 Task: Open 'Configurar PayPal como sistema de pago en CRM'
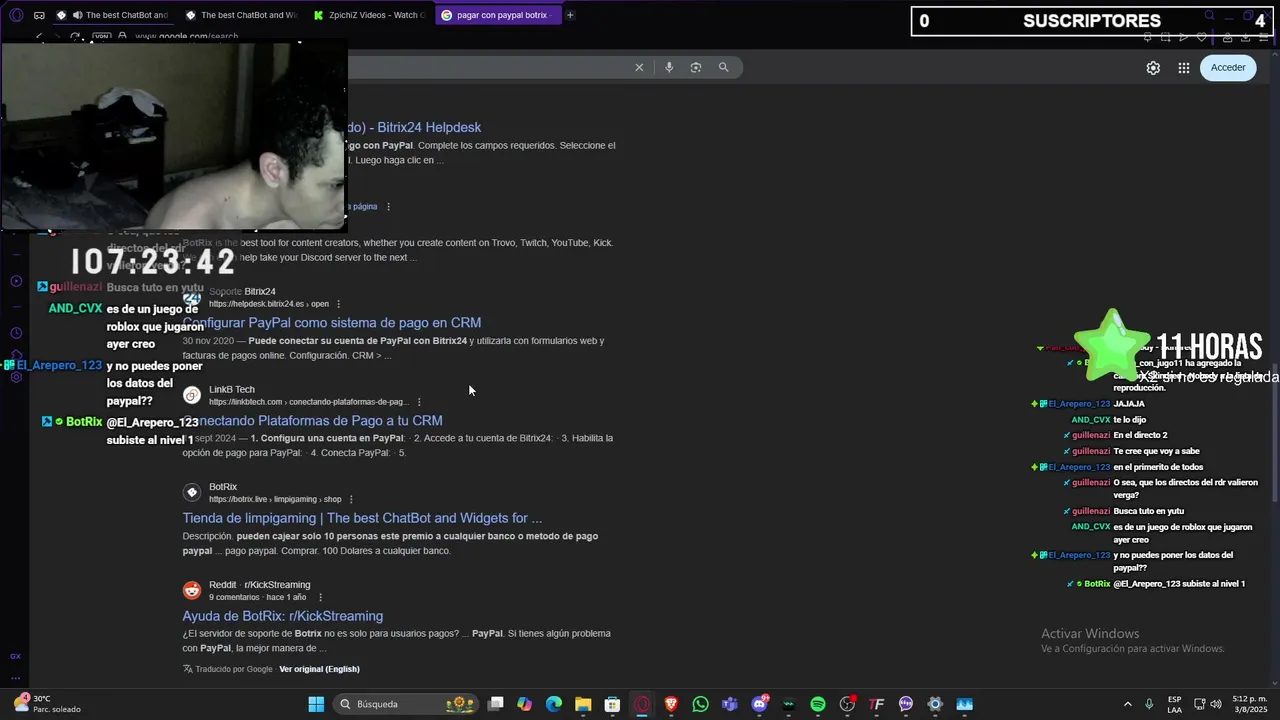pyautogui.click(x=332, y=322)
